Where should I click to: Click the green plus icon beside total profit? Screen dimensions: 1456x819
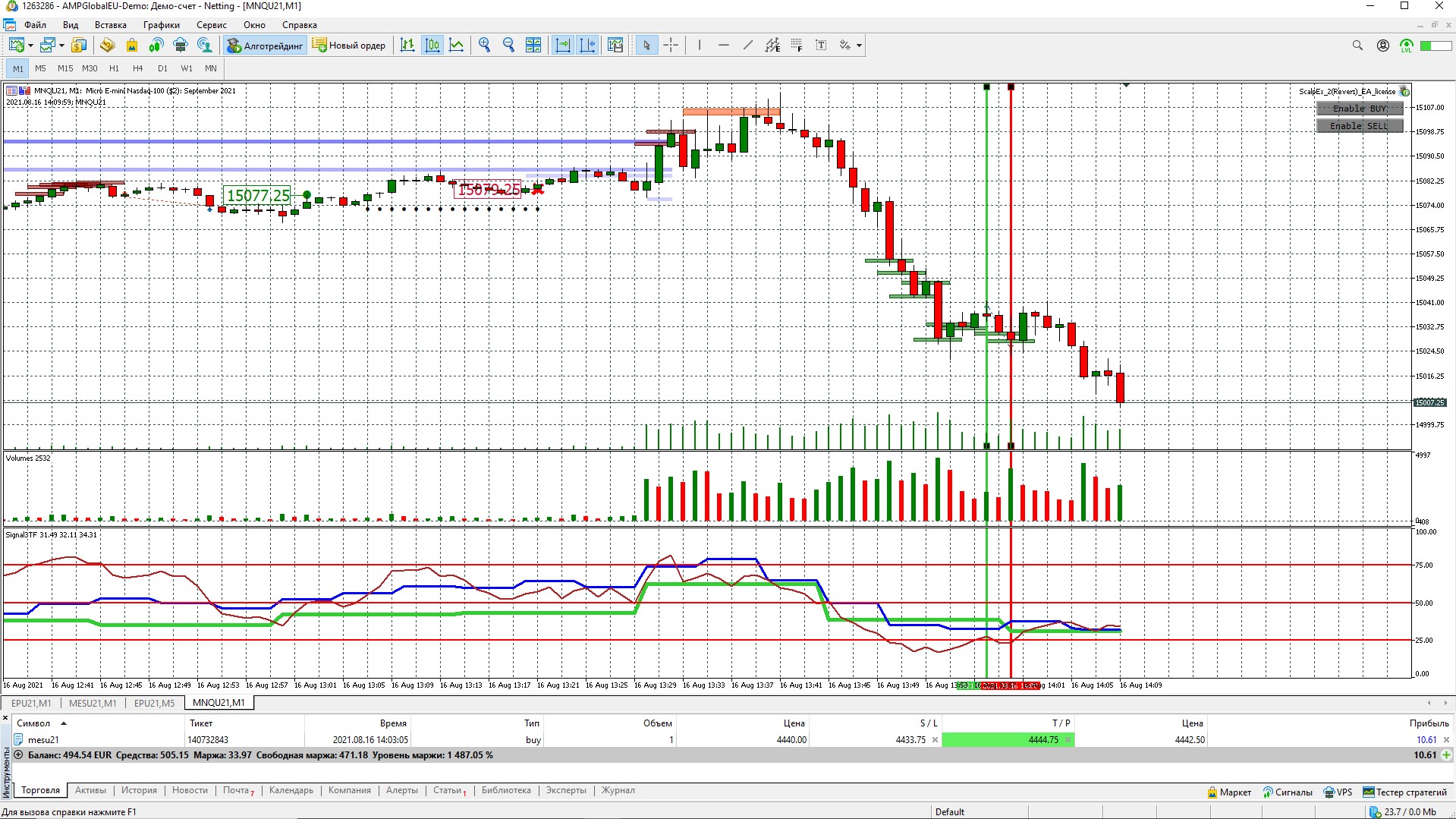(x=1446, y=755)
